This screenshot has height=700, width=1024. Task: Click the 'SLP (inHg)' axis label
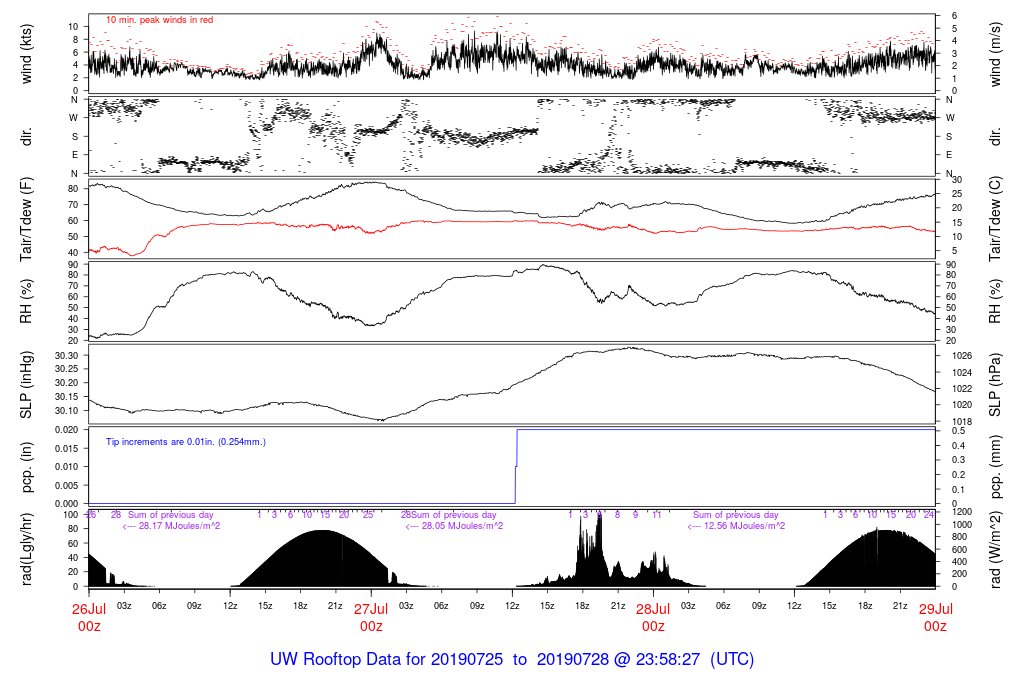coord(26,385)
